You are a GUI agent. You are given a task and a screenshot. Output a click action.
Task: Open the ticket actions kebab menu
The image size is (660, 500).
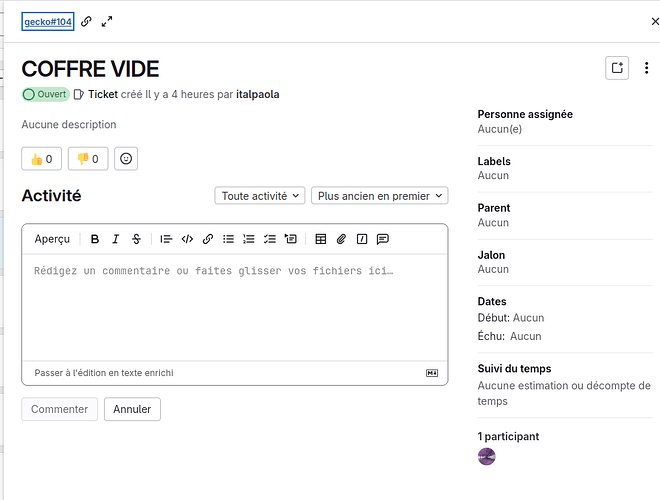click(646, 68)
